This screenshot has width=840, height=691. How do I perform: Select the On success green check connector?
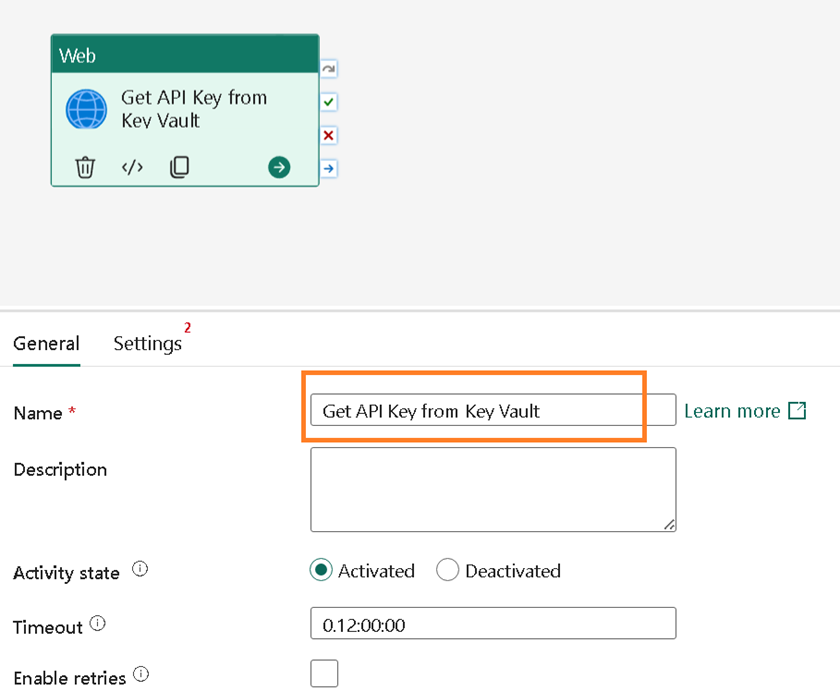pos(329,102)
